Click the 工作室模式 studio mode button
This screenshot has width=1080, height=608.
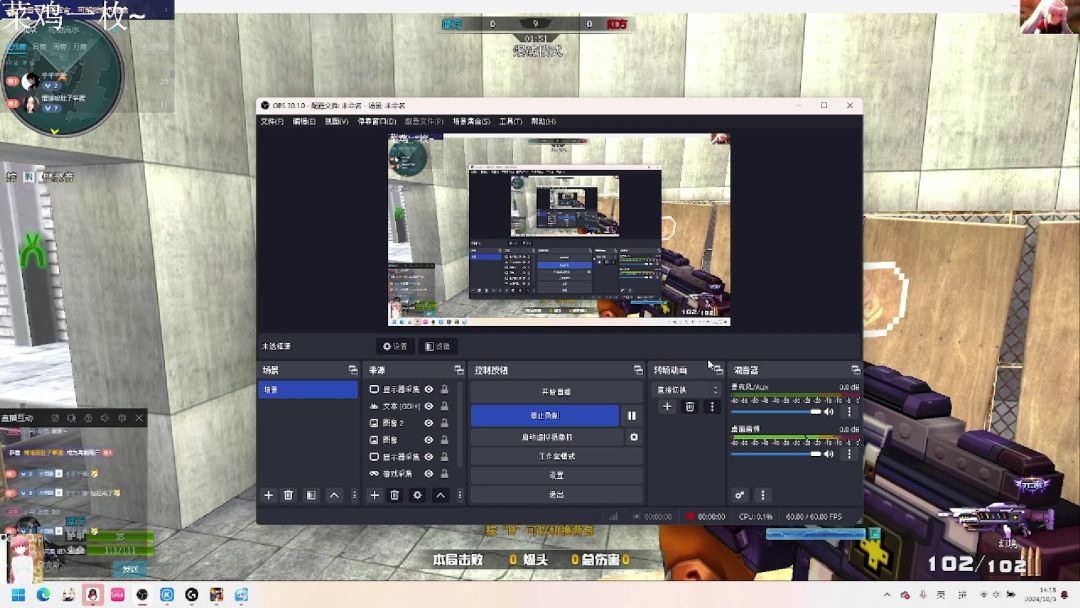[x=556, y=456]
